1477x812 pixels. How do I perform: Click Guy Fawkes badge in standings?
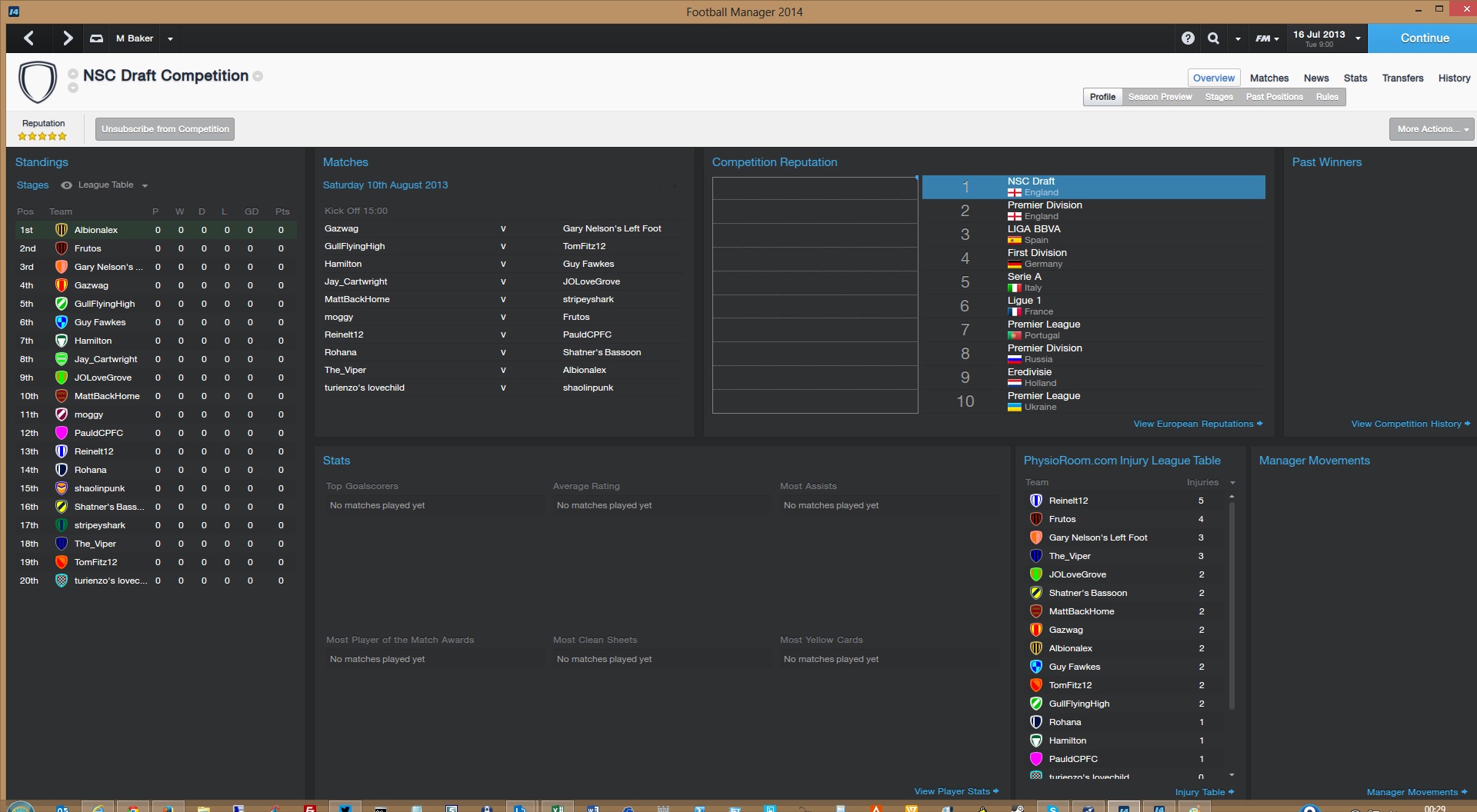pyautogui.click(x=62, y=322)
